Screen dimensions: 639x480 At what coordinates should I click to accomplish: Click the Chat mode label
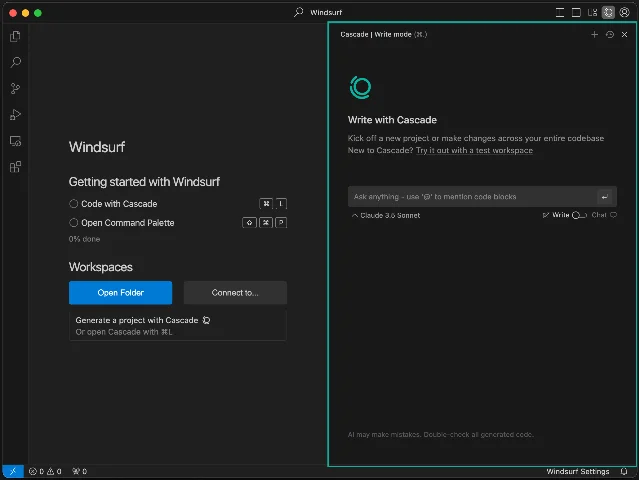(599, 215)
